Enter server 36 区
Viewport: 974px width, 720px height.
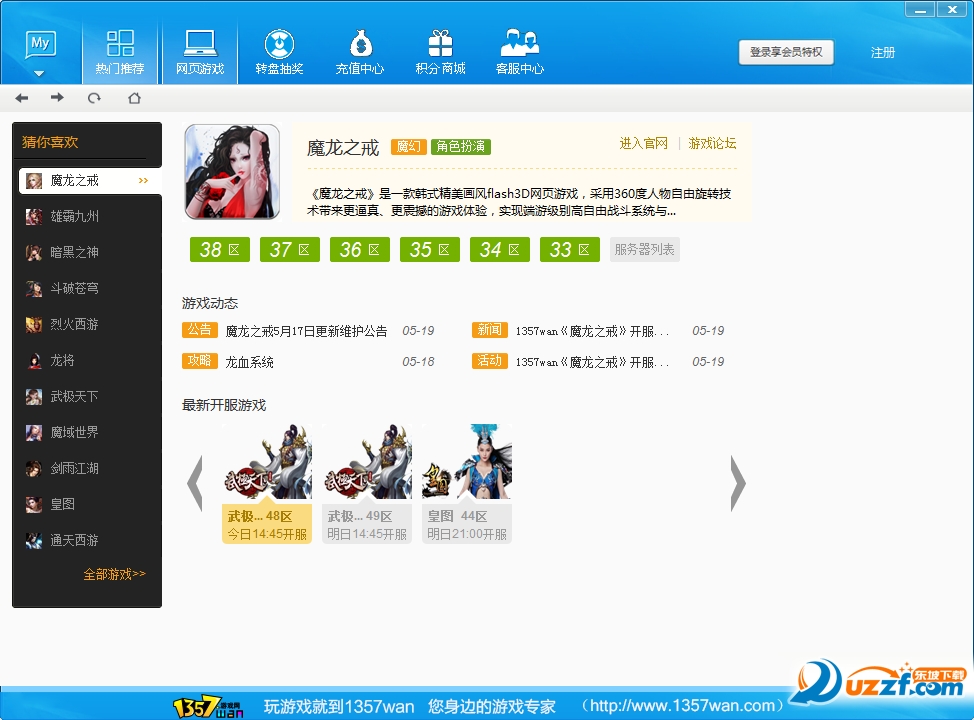tap(360, 250)
